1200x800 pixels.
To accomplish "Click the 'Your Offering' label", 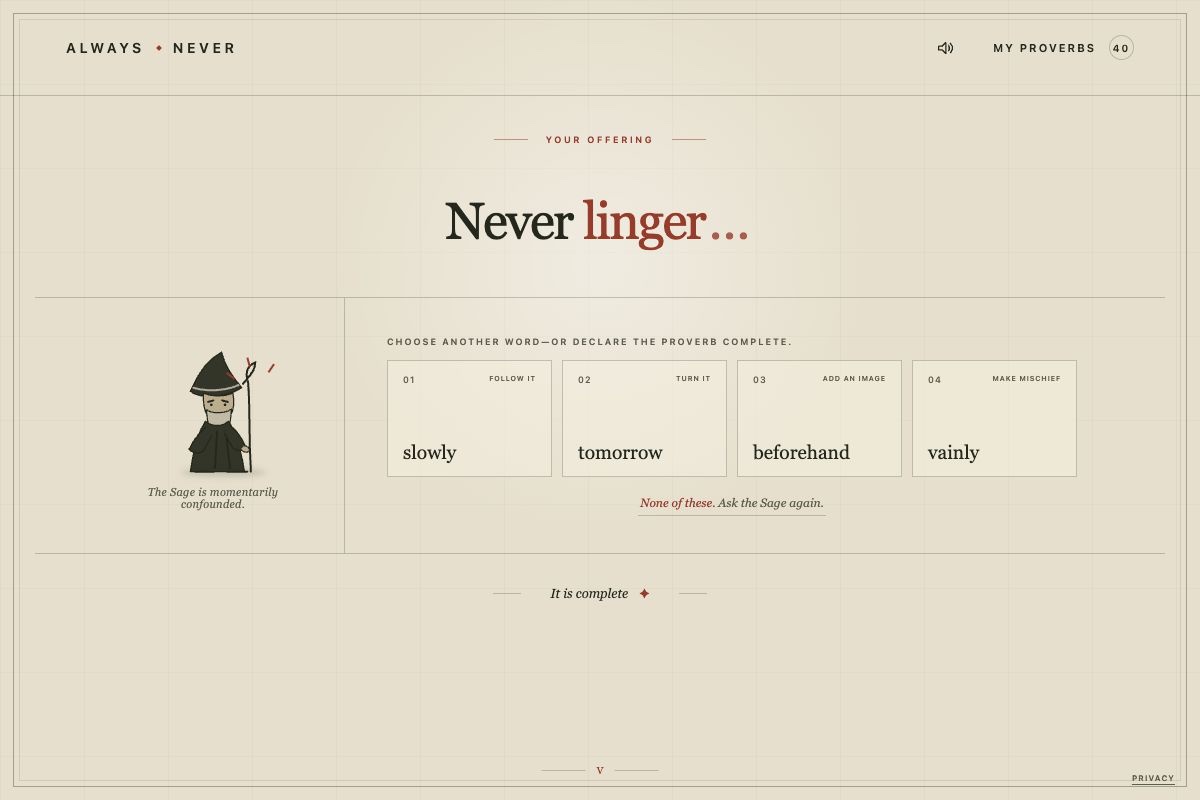I will coord(599,140).
